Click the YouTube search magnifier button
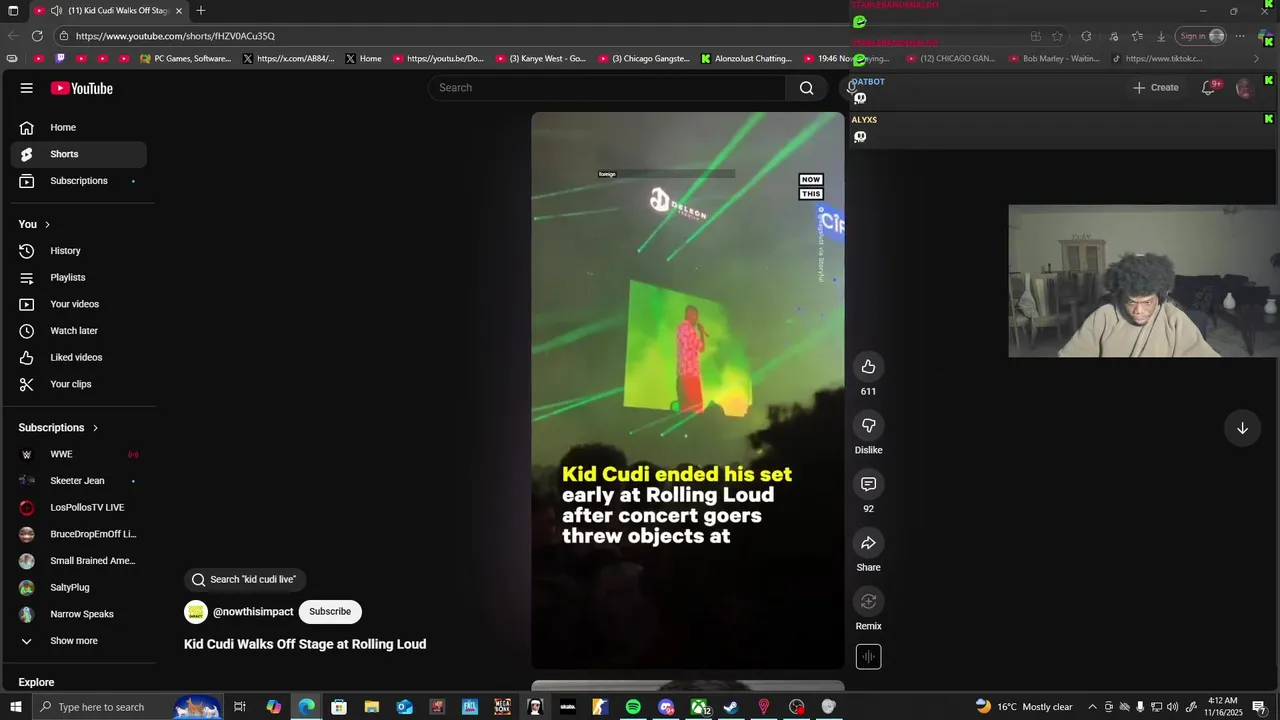1280x720 pixels. click(806, 88)
